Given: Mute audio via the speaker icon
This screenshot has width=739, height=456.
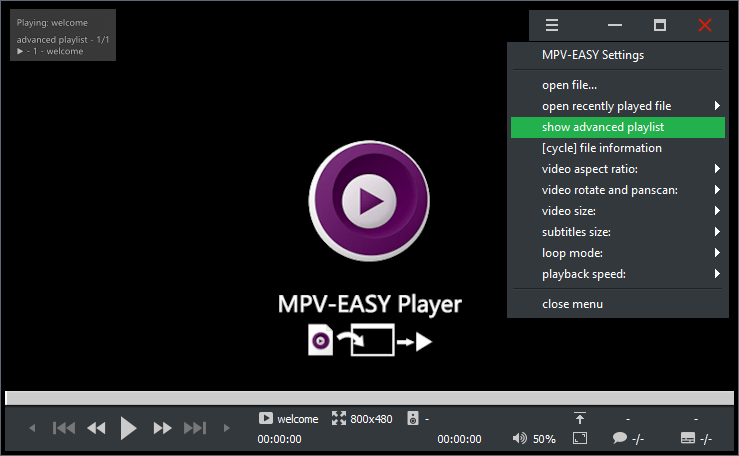Looking at the screenshot, I should pyautogui.click(x=519, y=438).
